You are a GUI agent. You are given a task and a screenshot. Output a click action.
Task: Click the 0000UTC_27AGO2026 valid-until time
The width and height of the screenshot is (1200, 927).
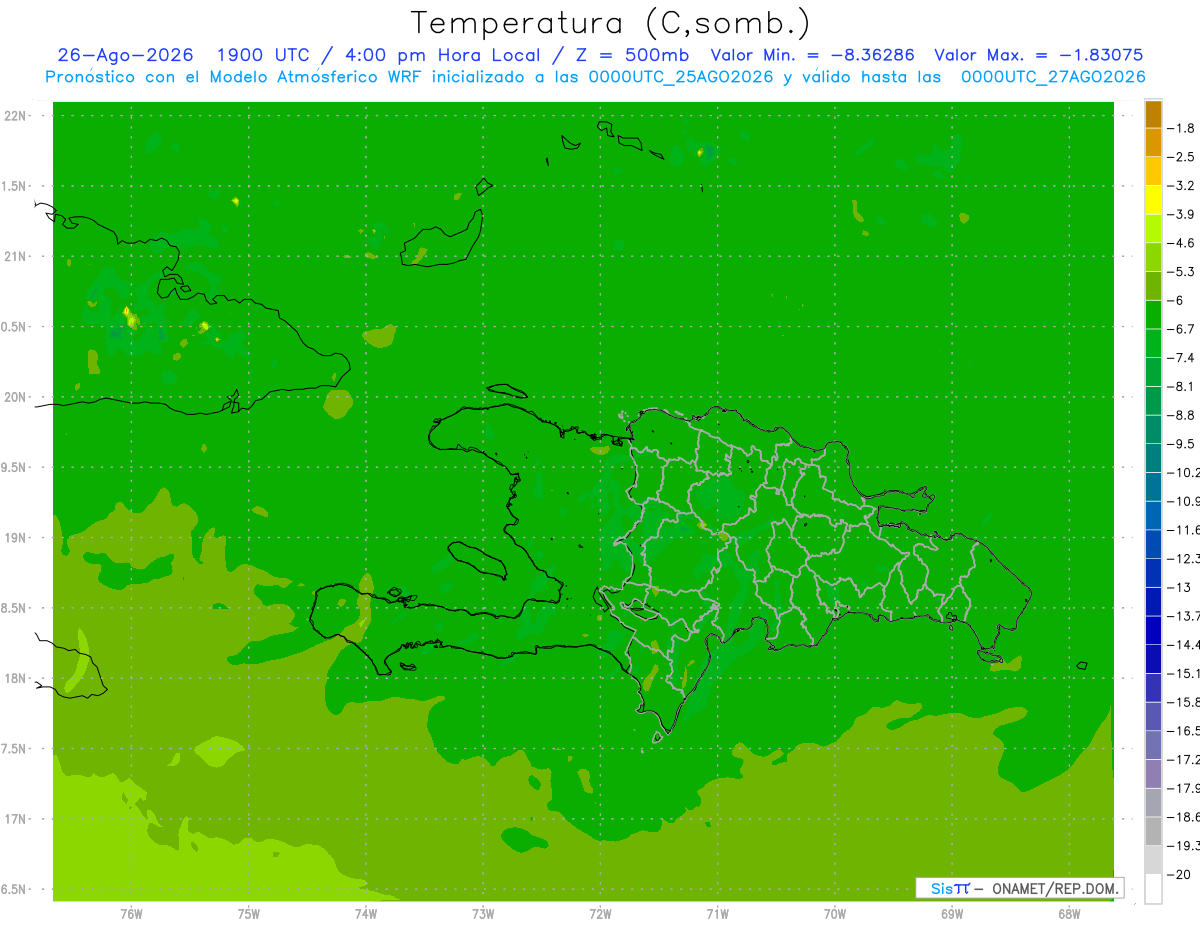click(x=1052, y=76)
